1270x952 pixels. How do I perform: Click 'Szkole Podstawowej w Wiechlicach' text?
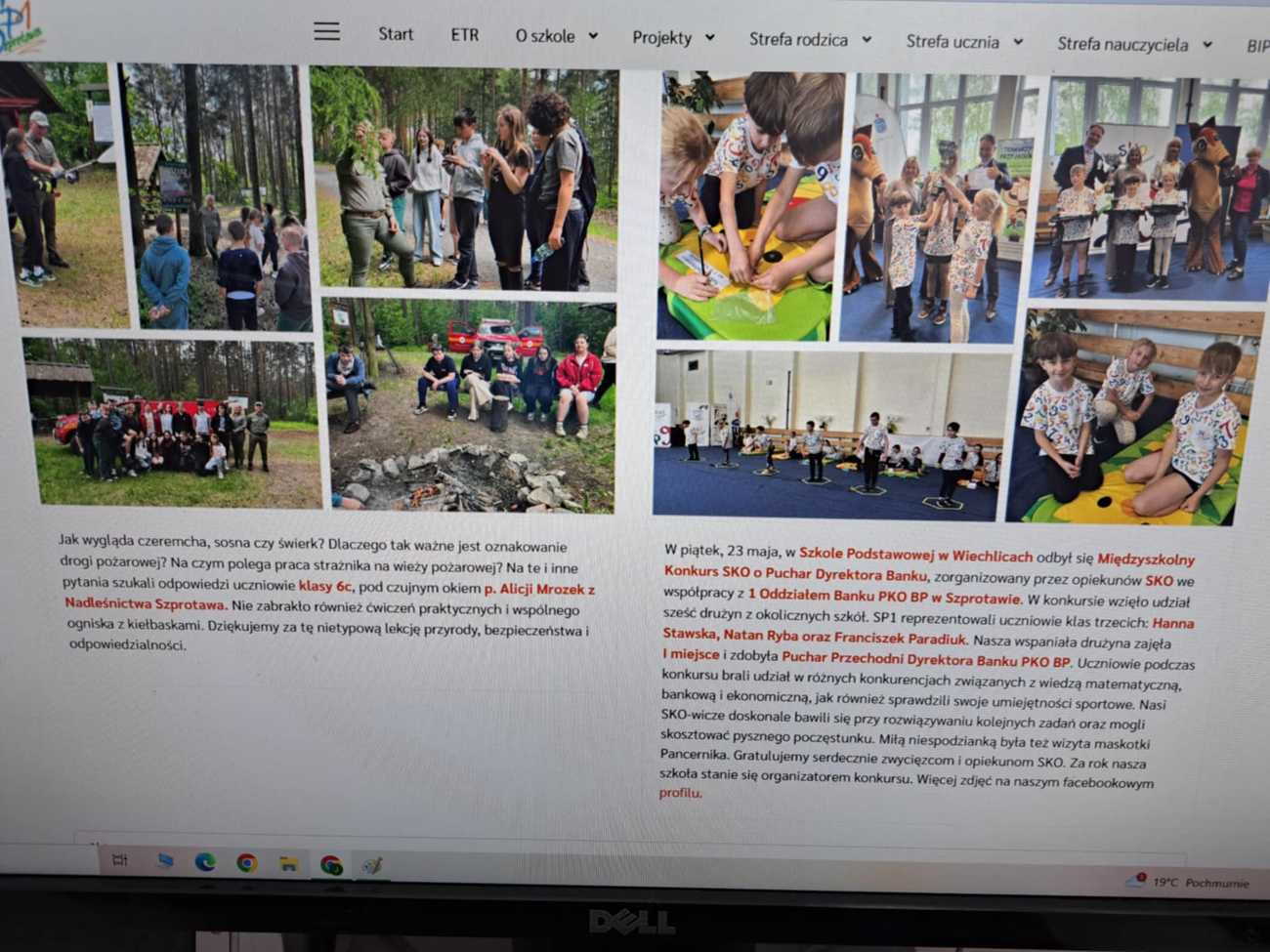click(x=915, y=556)
